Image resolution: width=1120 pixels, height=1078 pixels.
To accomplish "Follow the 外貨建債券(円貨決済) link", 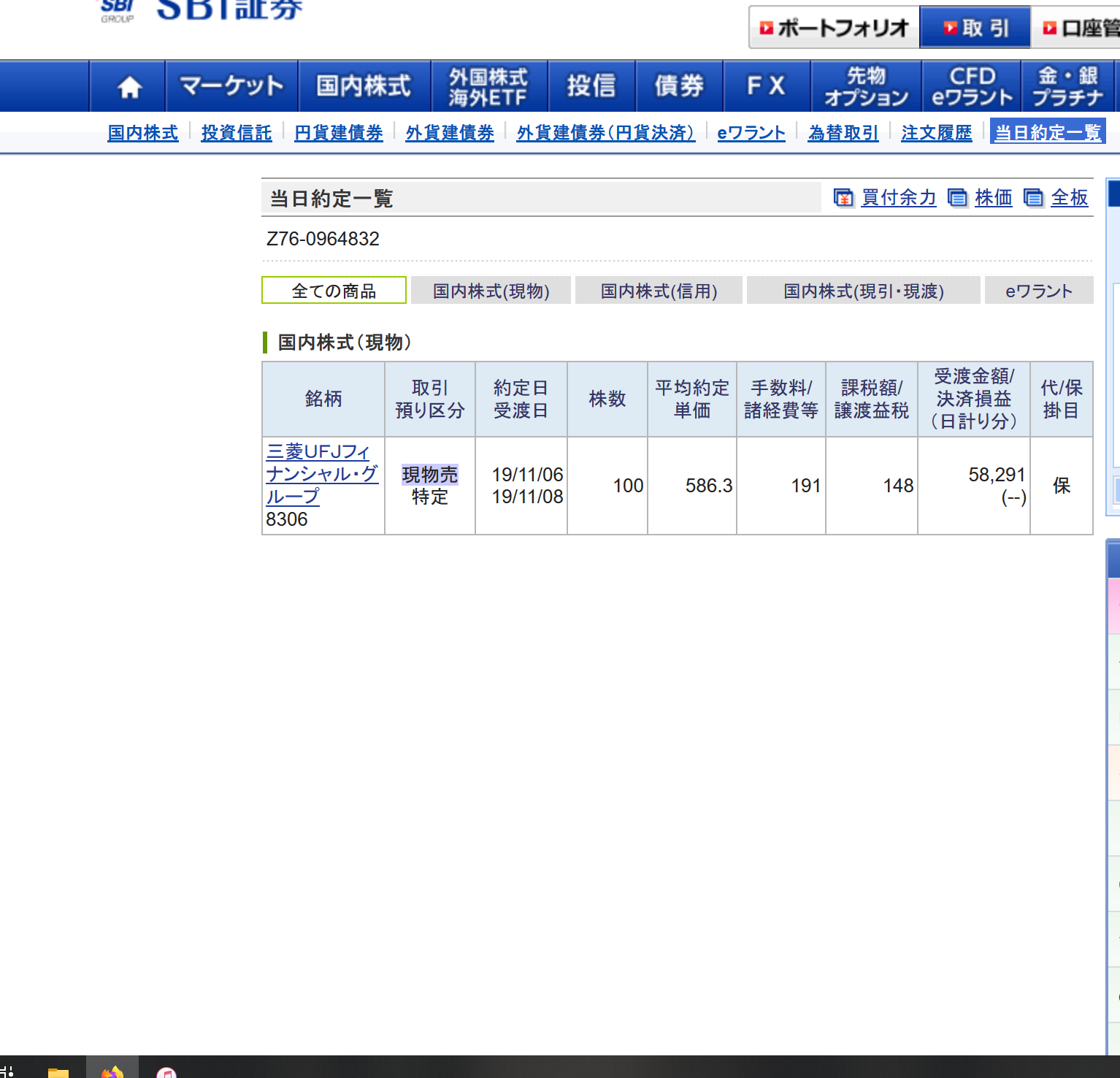I will pyautogui.click(x=606, y=133).
